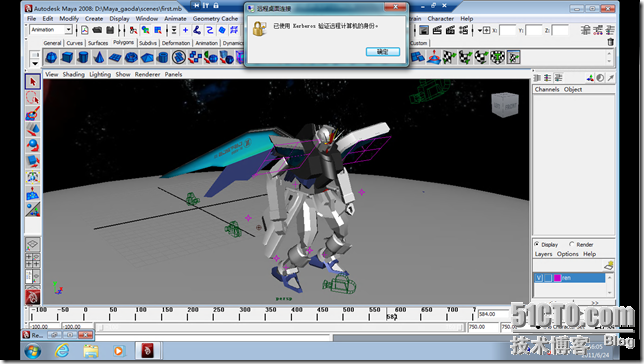Open layer editor Options menu

pos(568,254)
